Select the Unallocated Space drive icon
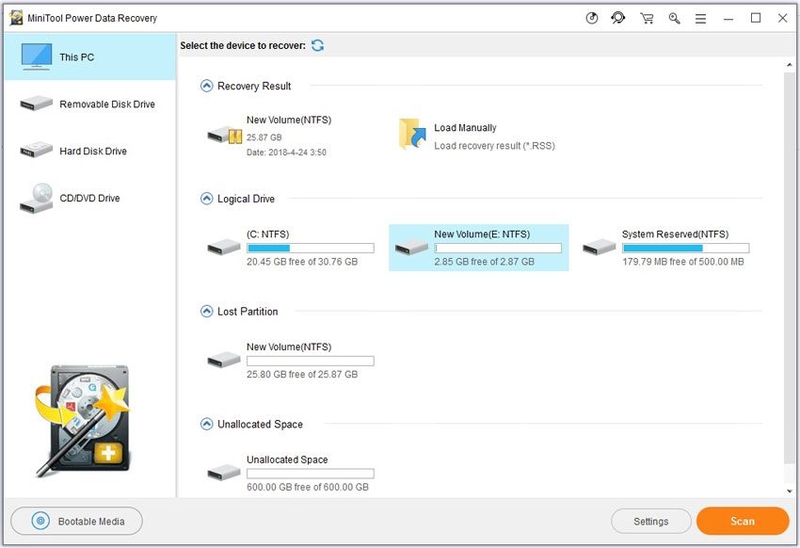The width and height of the screenshot is (800, 548). (223, 473)
